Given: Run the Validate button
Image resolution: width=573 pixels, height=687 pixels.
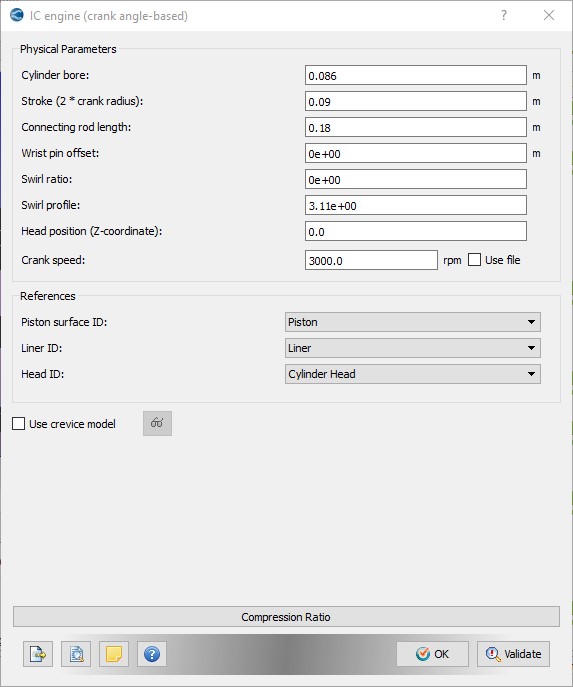Looking at the screenshot, I should point(513,654).
